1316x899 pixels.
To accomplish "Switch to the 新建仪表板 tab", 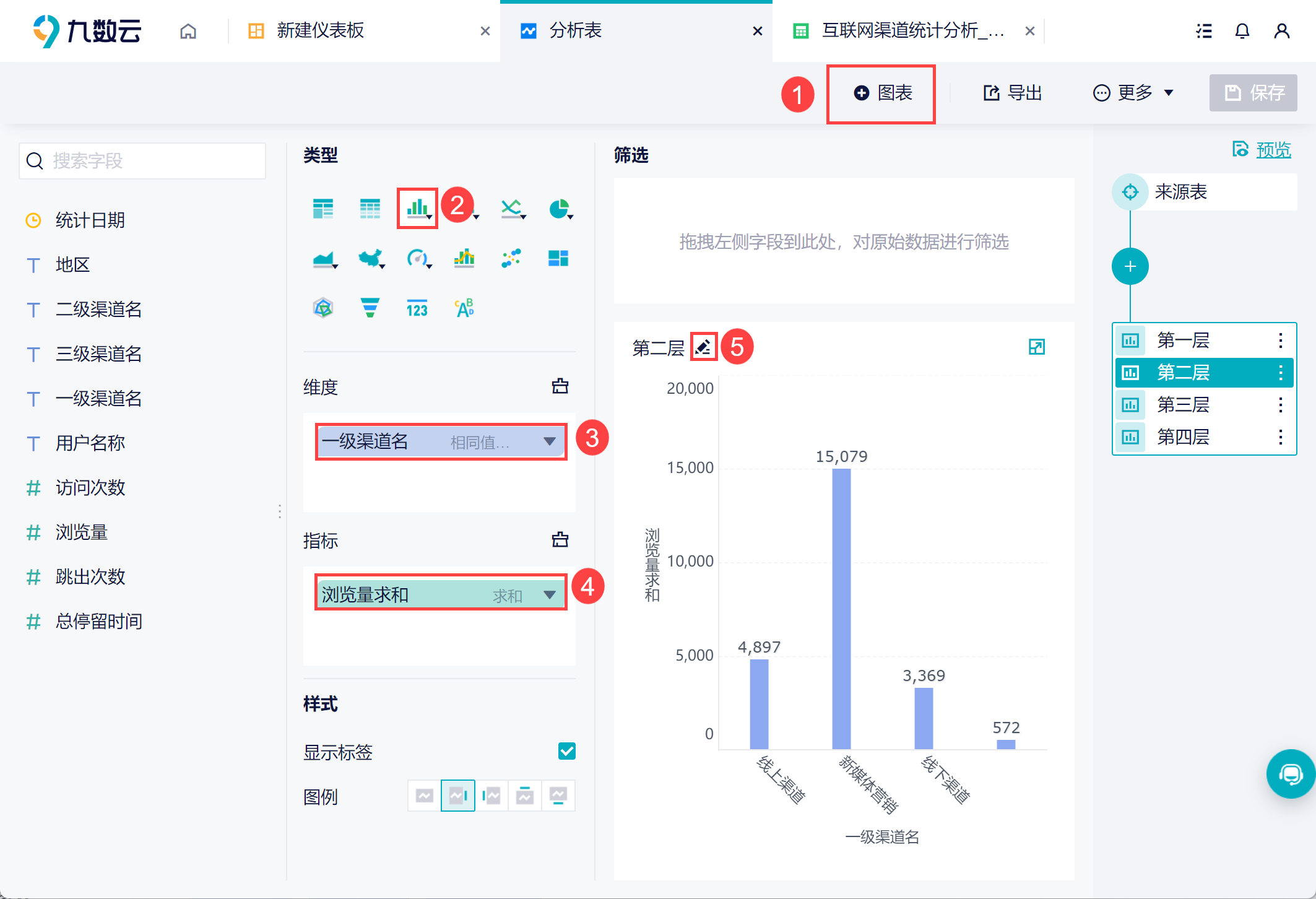I will 321,31.
